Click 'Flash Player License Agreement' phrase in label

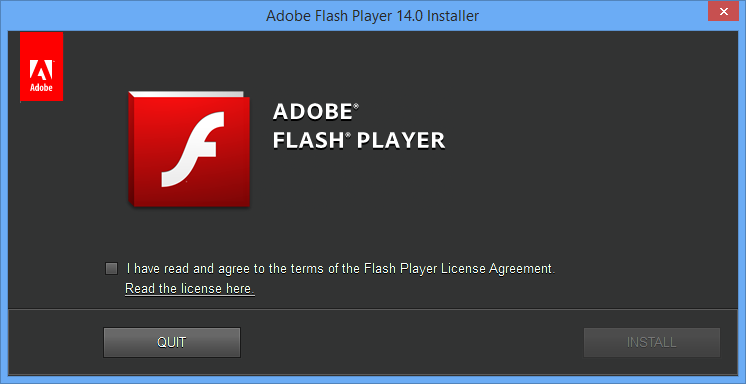(460, 269)
